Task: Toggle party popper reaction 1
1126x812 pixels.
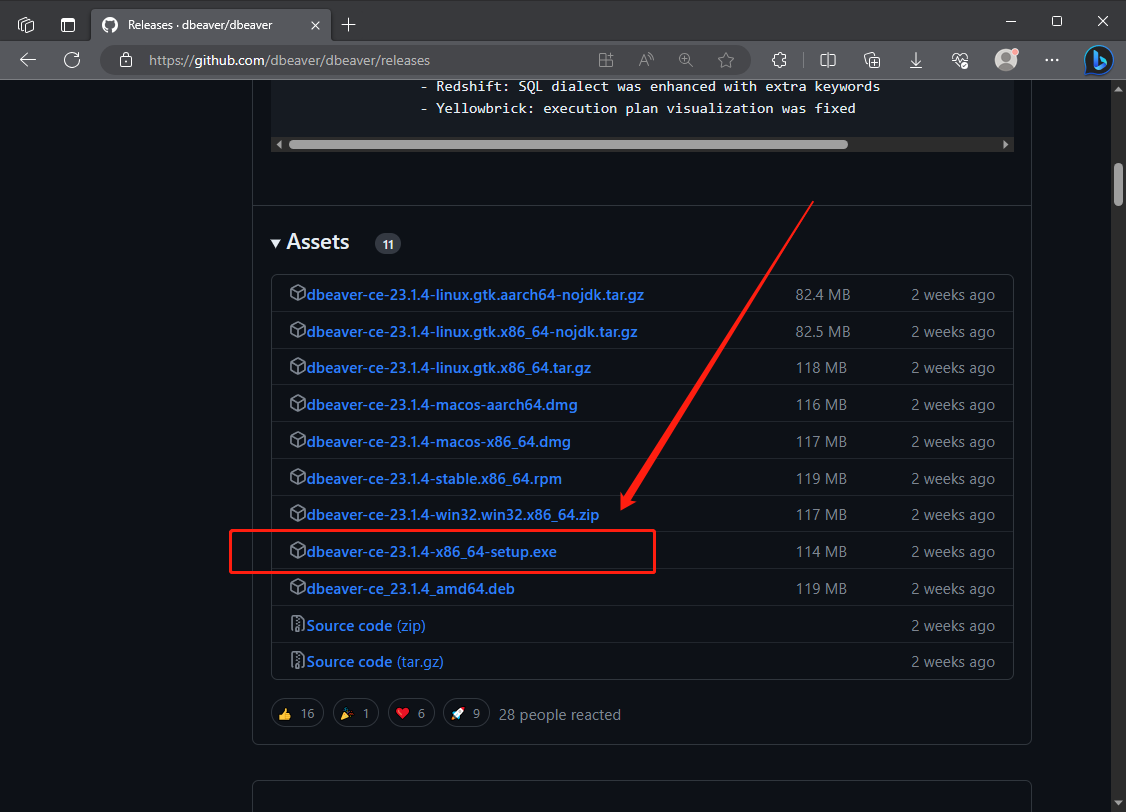Action: [x=355, y=713]
